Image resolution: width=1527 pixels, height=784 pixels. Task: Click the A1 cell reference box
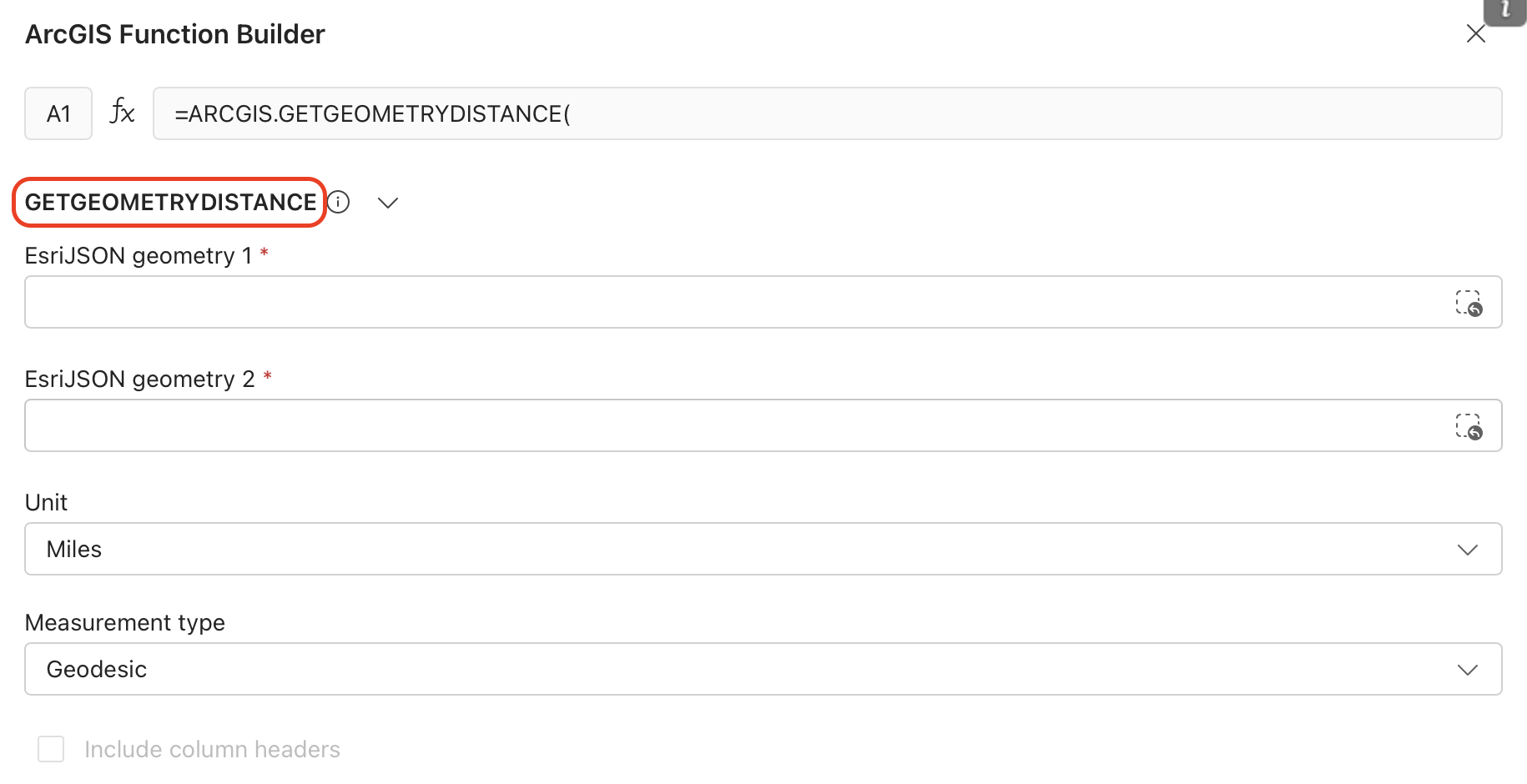coord(58,113)
